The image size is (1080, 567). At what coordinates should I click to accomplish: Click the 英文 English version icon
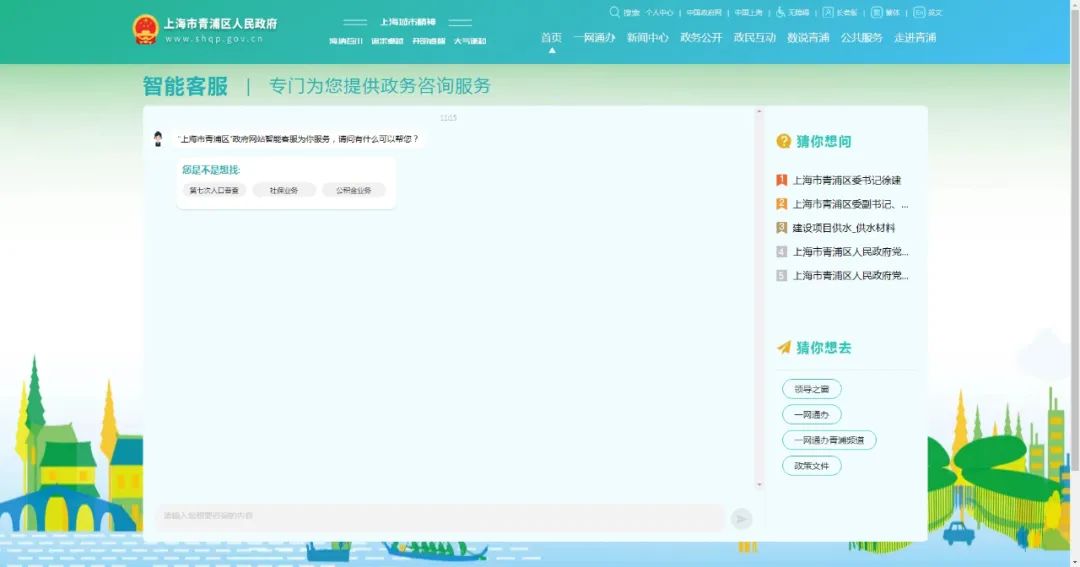[x=919, y=12]
